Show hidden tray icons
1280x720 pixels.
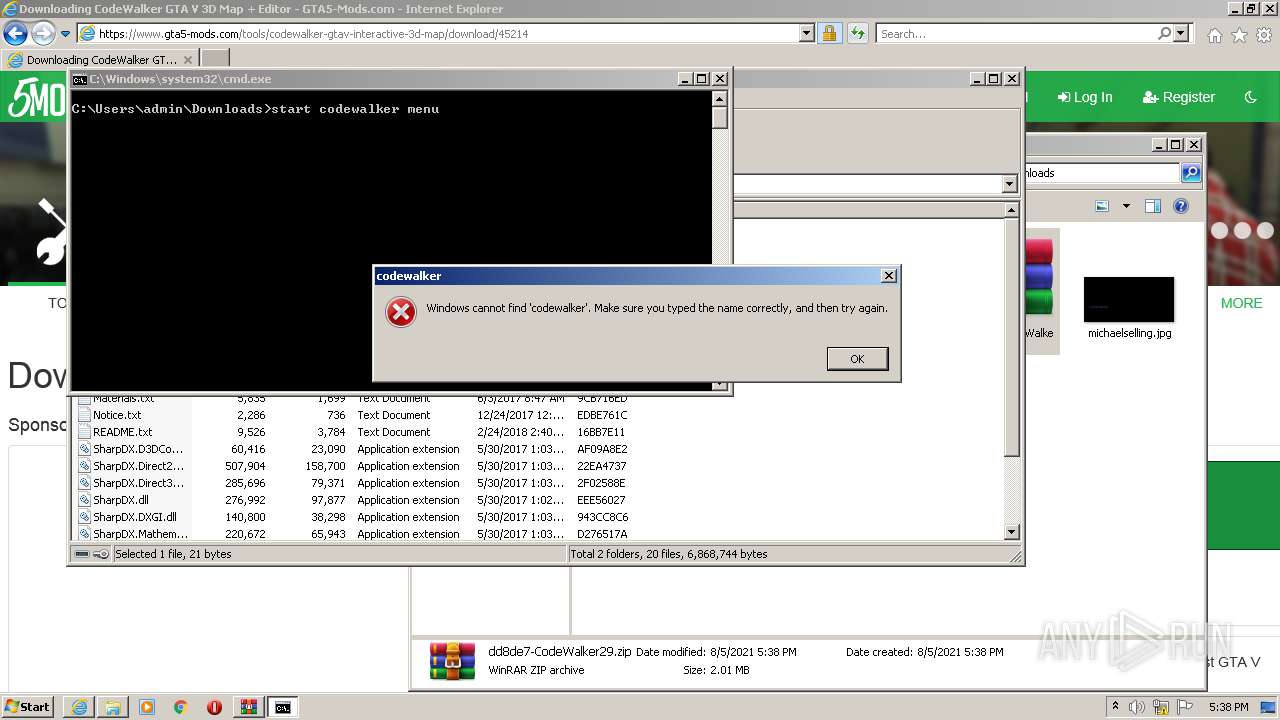coord(1115,707)
